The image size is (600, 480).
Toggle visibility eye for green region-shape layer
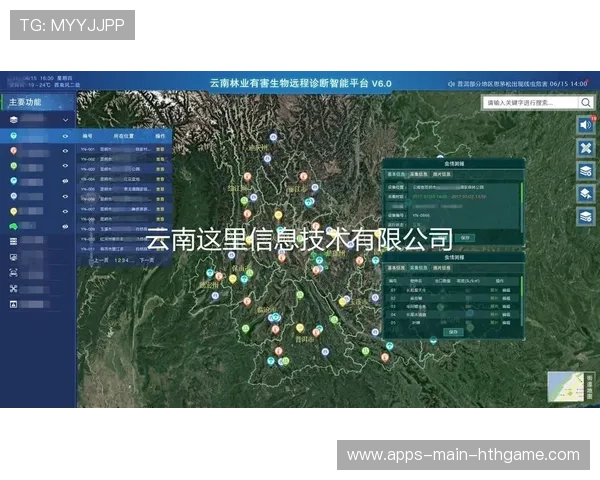point(65,226)
